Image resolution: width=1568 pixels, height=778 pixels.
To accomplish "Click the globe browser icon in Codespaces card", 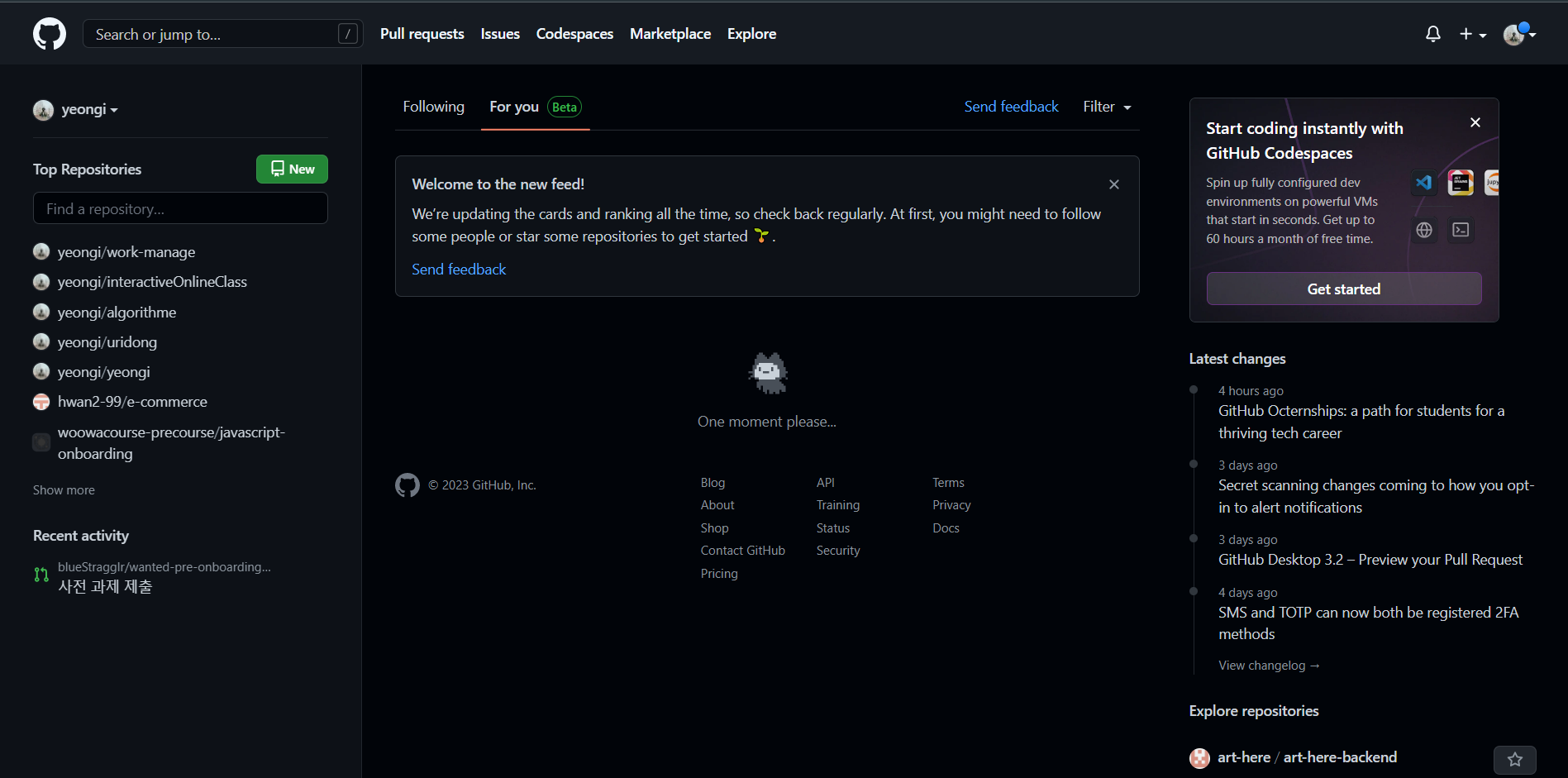I will (1424, 230).
